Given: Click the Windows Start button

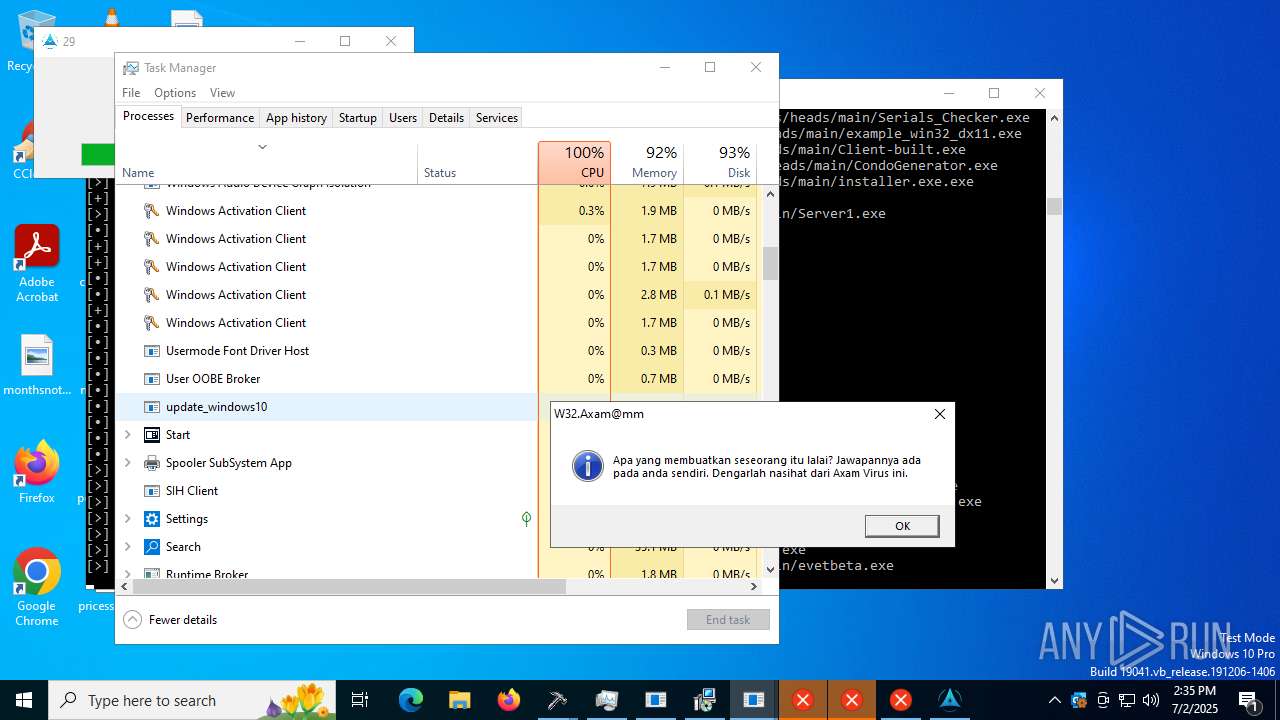Looking at the screenshot, I should pos(24,700).
